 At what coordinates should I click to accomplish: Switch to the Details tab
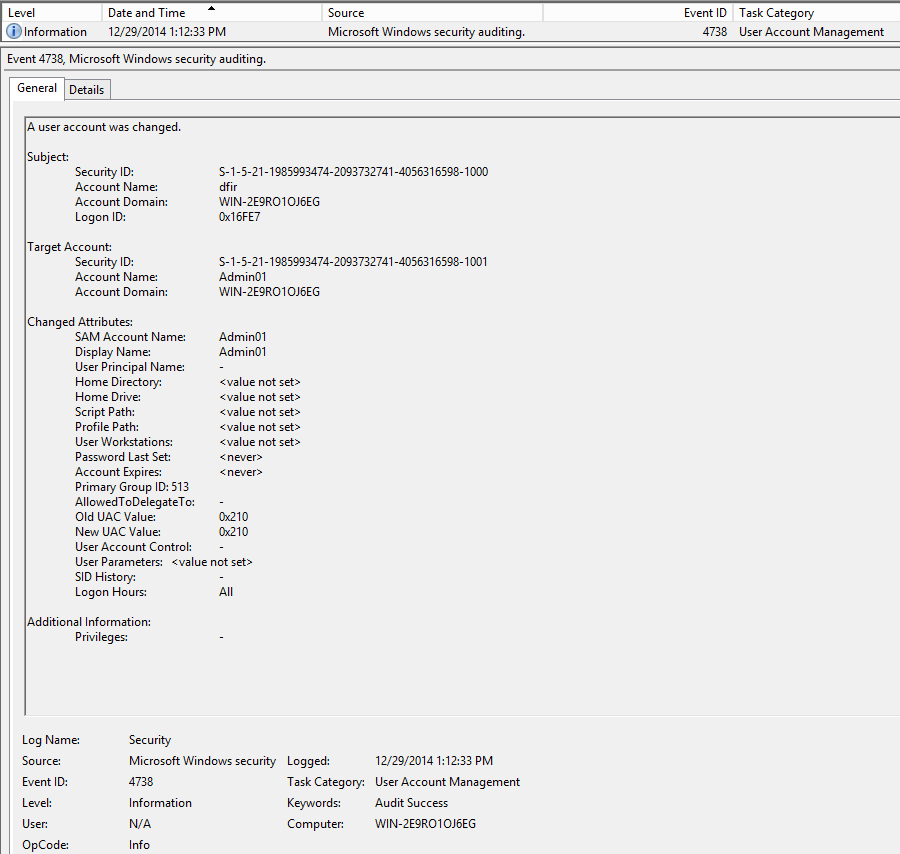tap(86, 89)
